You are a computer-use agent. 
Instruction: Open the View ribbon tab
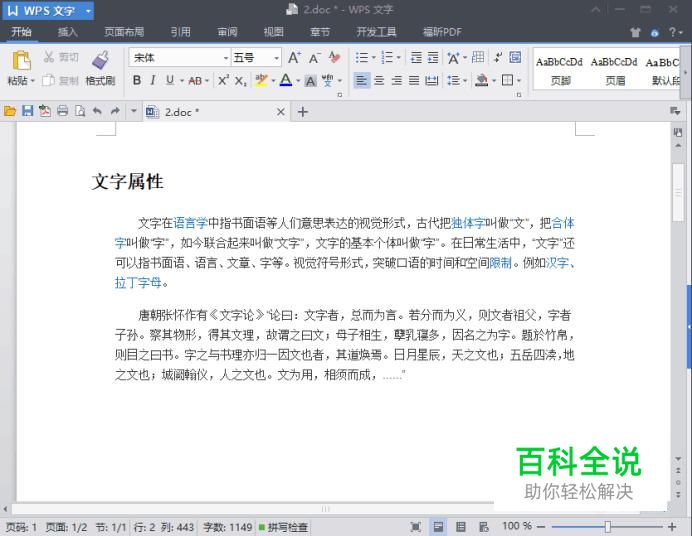click(274, 32)
